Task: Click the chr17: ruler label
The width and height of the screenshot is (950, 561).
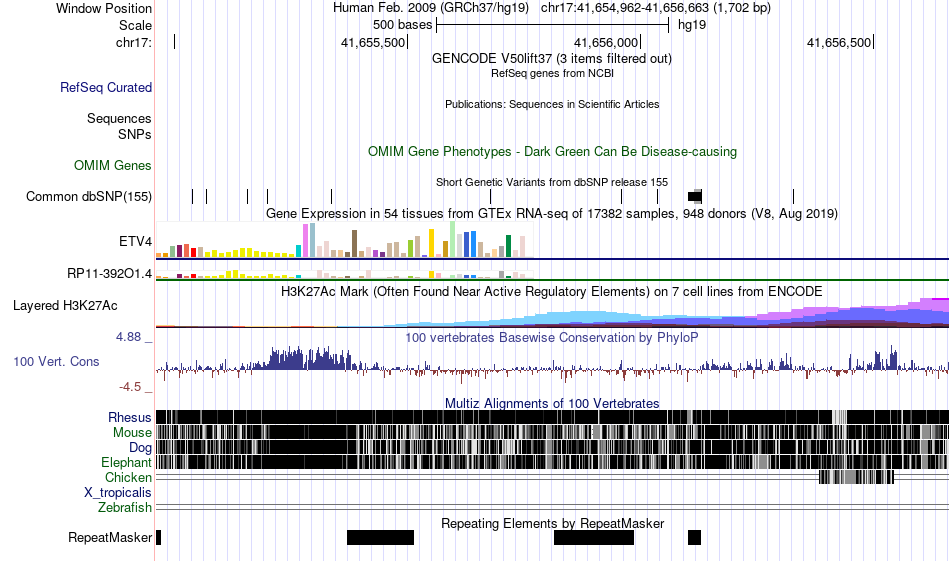Action: click(133, 42)
